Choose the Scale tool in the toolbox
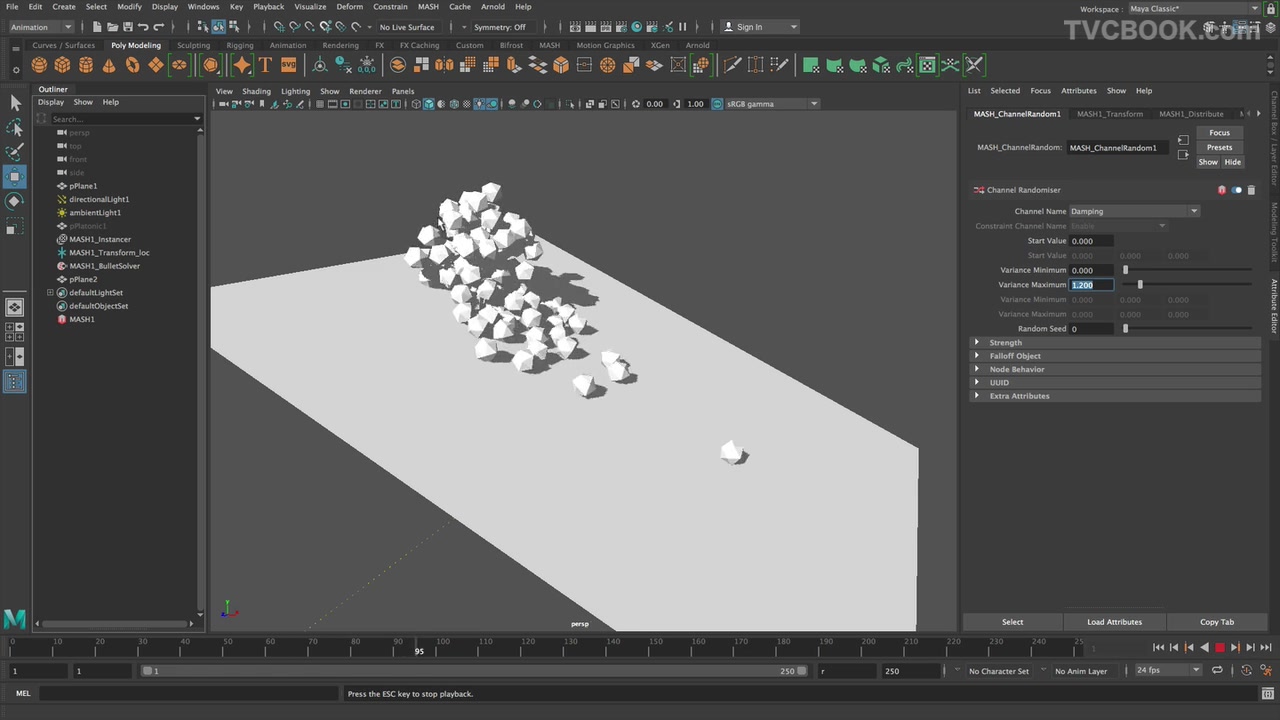The image size is (1280, 720). pos(15,227)
